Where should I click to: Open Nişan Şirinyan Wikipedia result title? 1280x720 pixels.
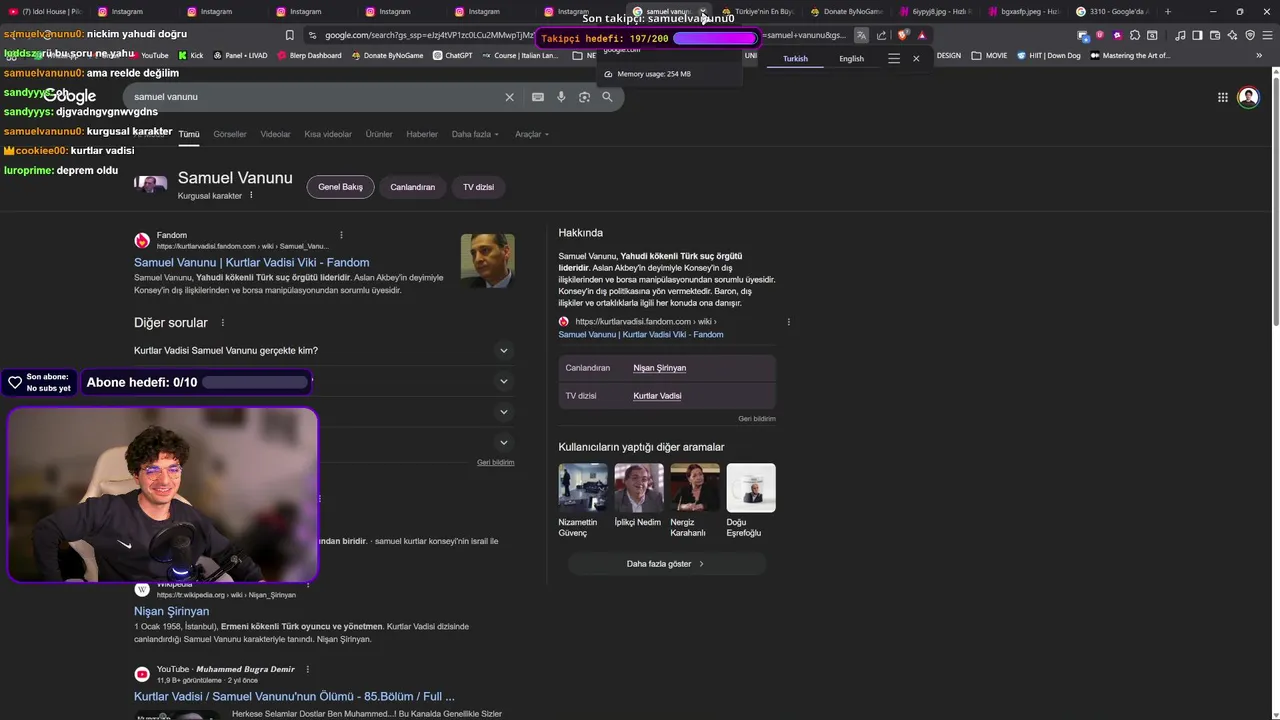click(x=172, y=611)
